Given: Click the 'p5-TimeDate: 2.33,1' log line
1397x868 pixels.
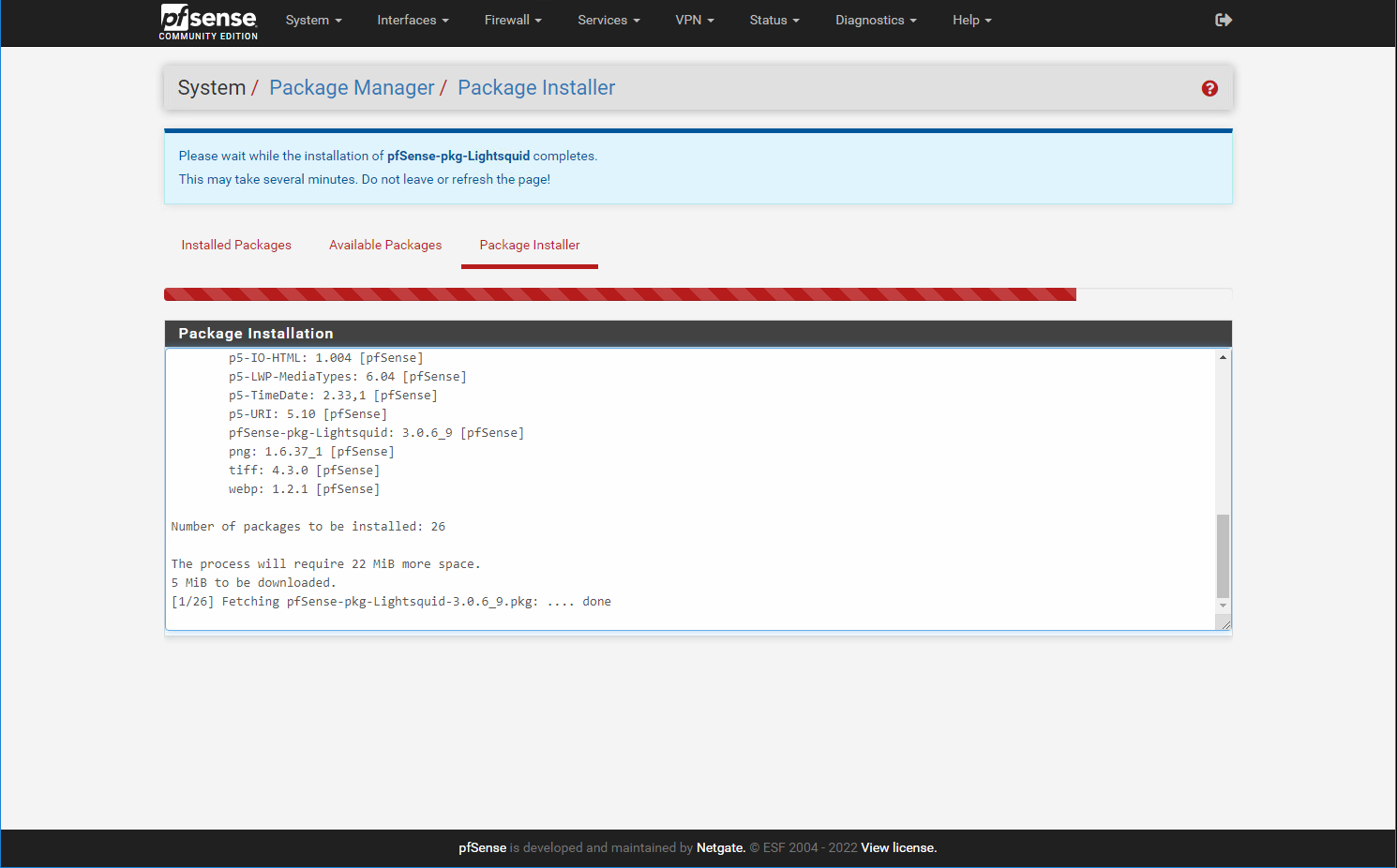Looking at the screenshot, I should point(333,396).
